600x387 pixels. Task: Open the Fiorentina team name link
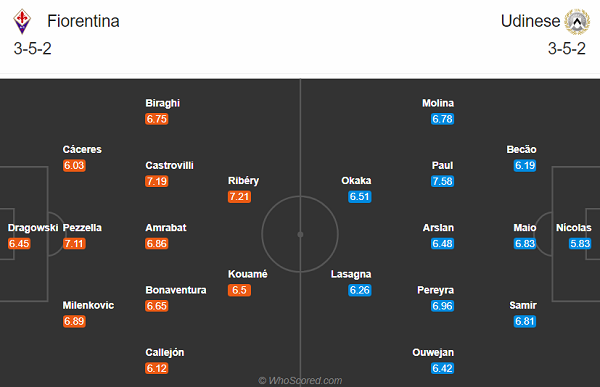point(83,21)
